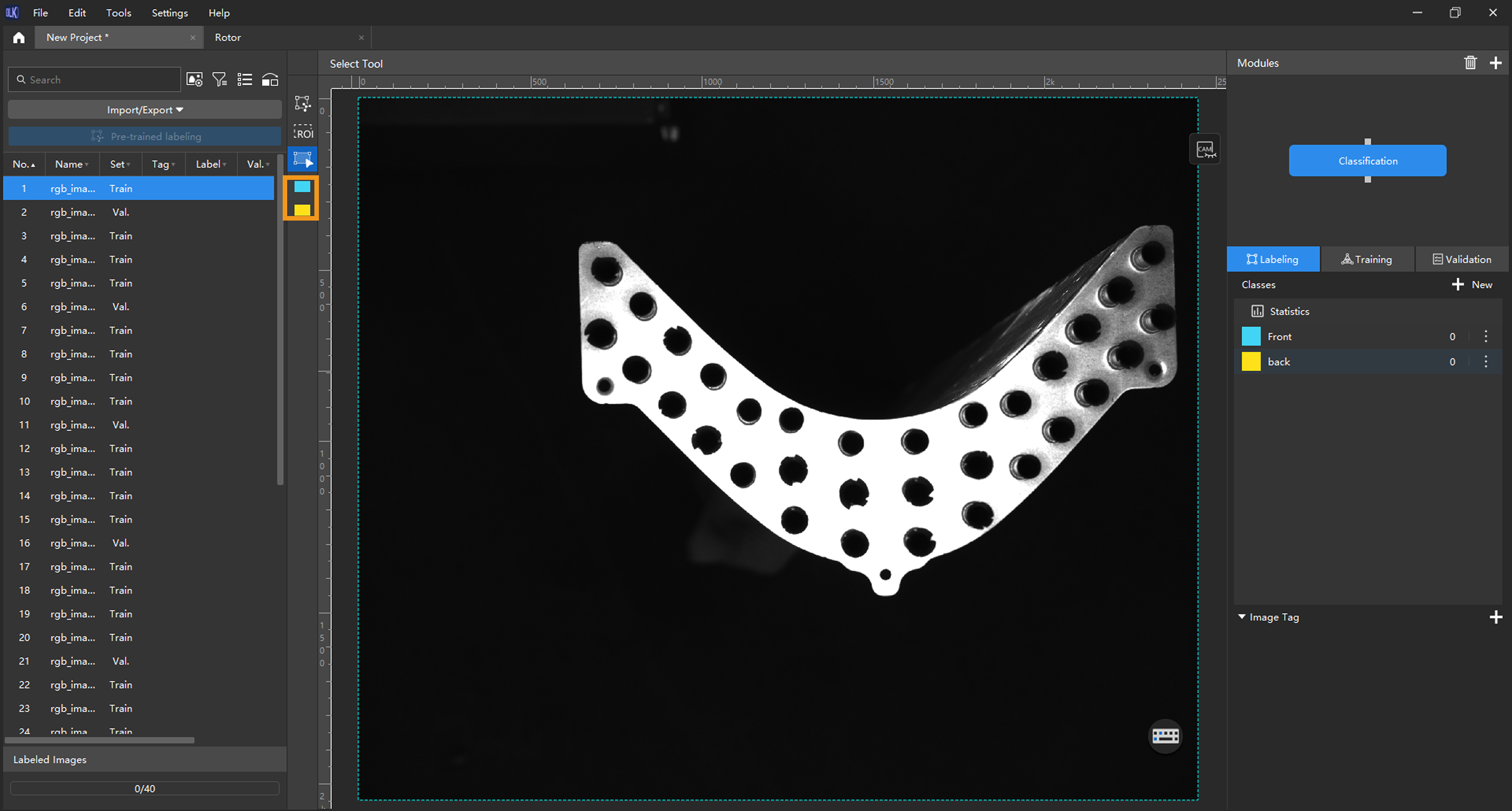This screenshot has height=811, width=1512.
Task: Click the list view icon beside search
Action: coord(245,80)
